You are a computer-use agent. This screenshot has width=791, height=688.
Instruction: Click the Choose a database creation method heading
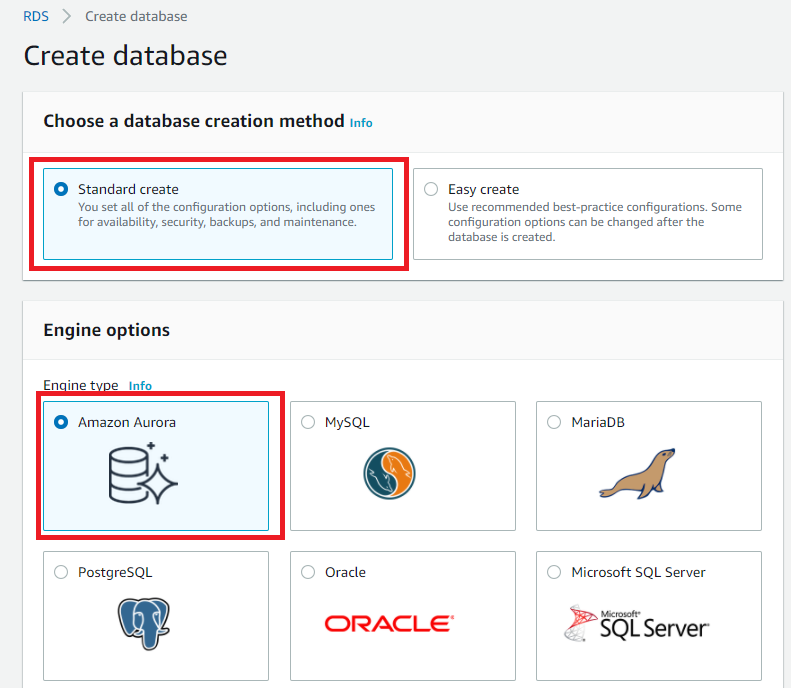coord(194,121)
